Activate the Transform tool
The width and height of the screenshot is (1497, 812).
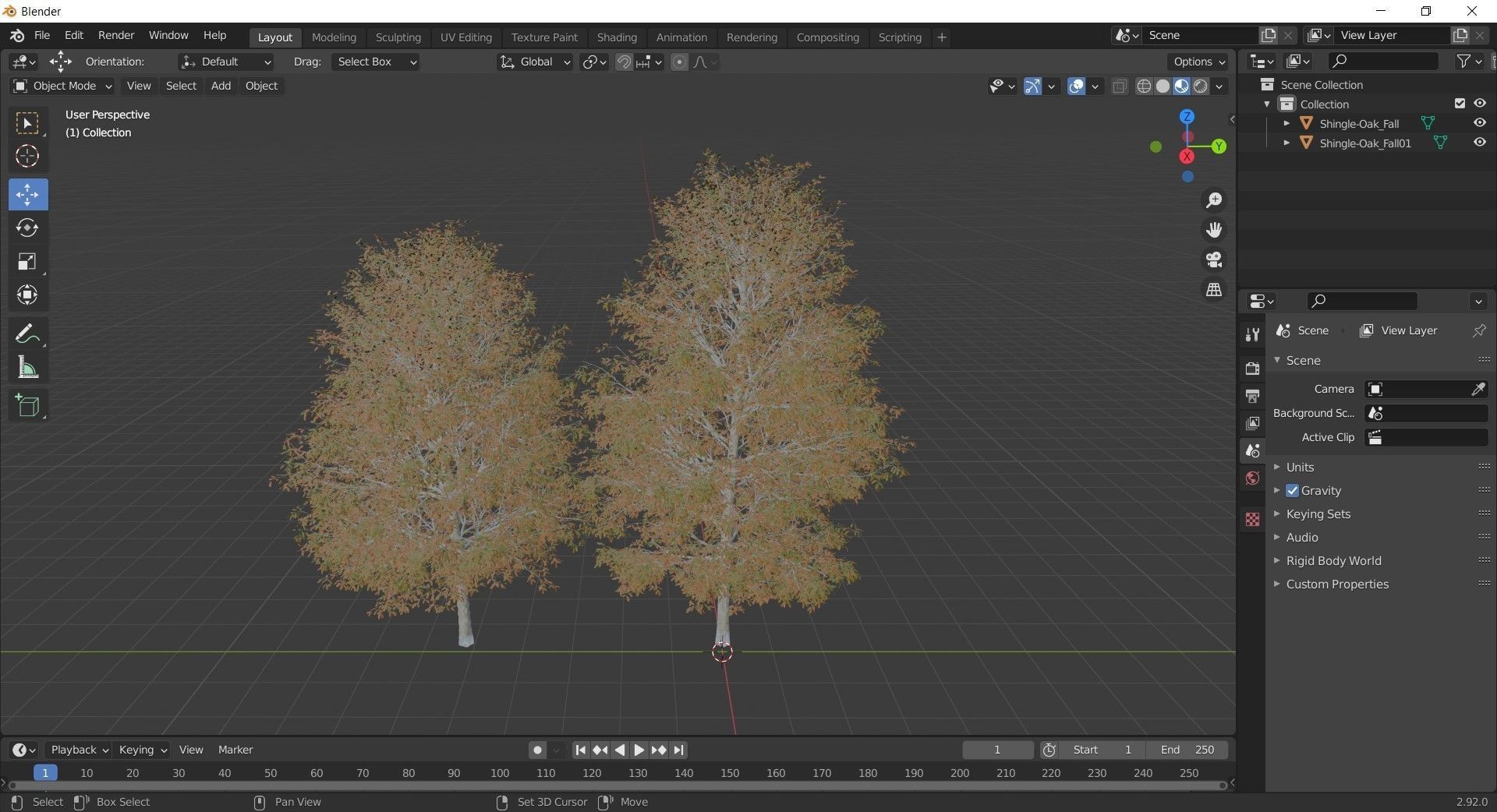pyautogui.click(x=28, y=295)
